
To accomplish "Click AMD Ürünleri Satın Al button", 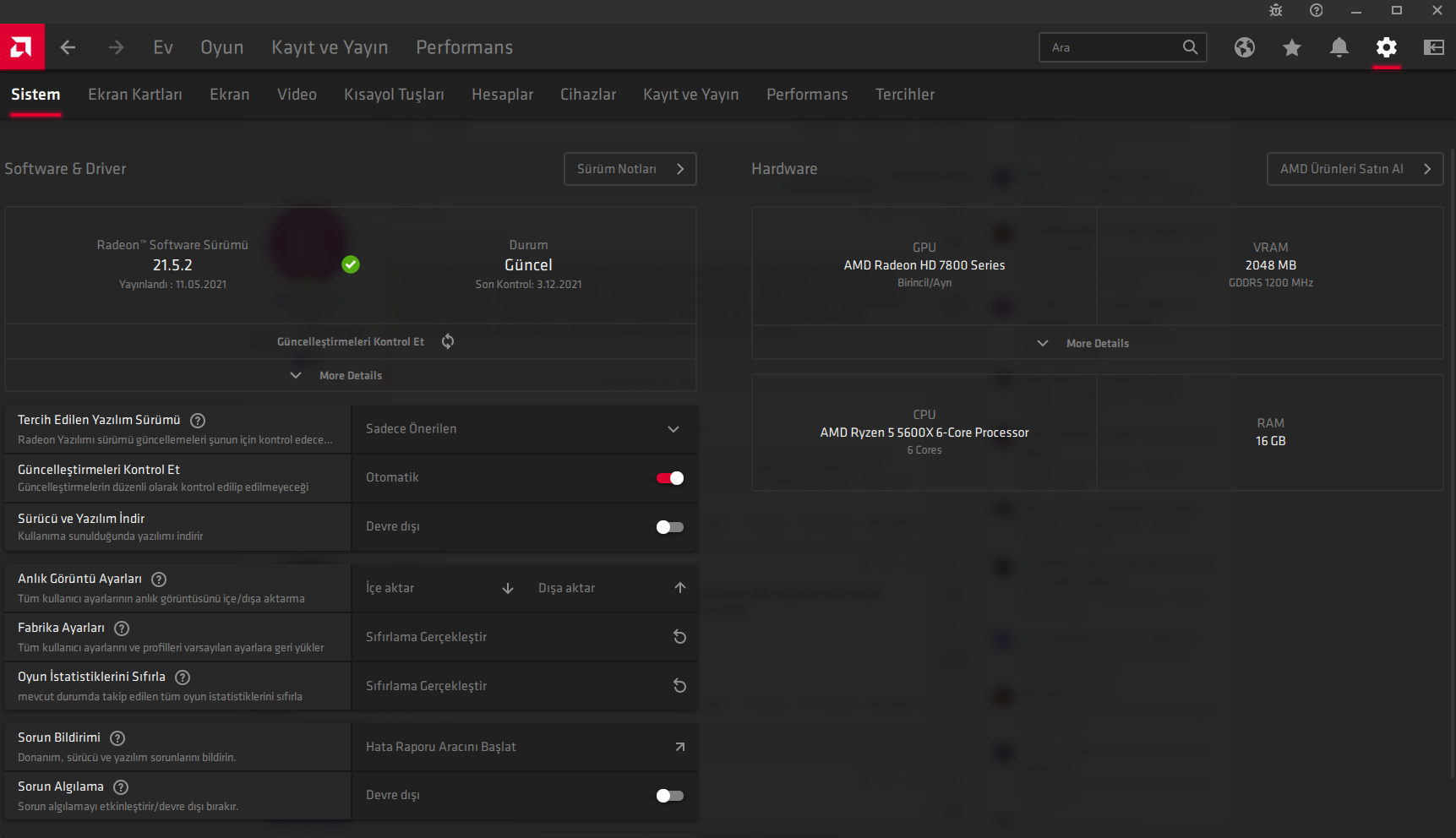I will point(1354,169).
